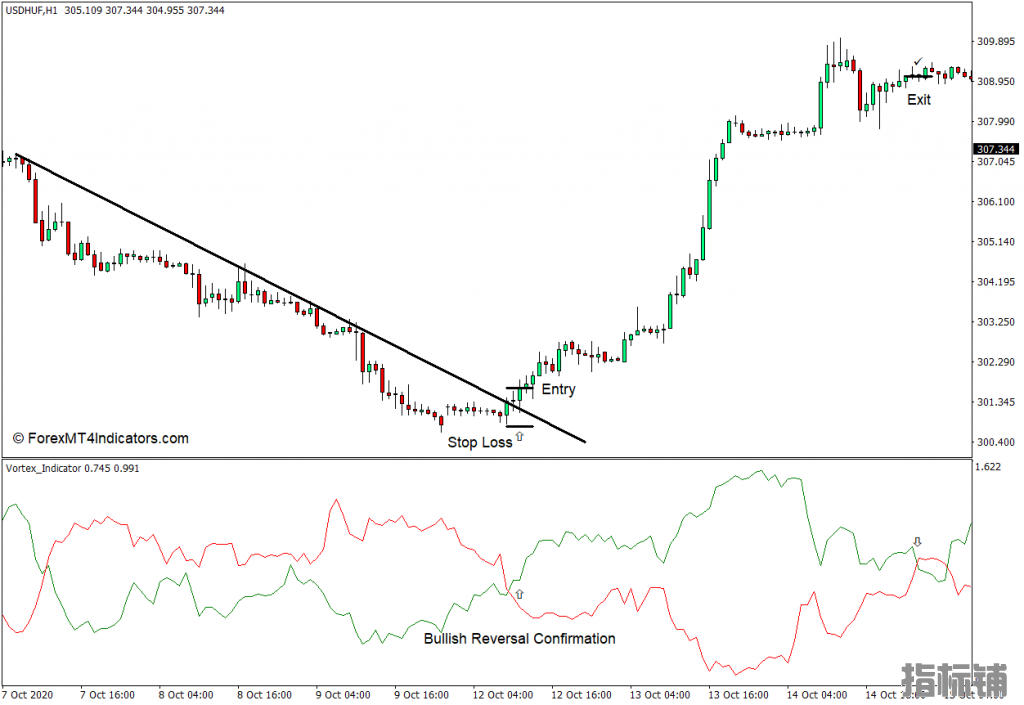Click the Entry annotation label
1024x705 pixels.
pos(558,389)
